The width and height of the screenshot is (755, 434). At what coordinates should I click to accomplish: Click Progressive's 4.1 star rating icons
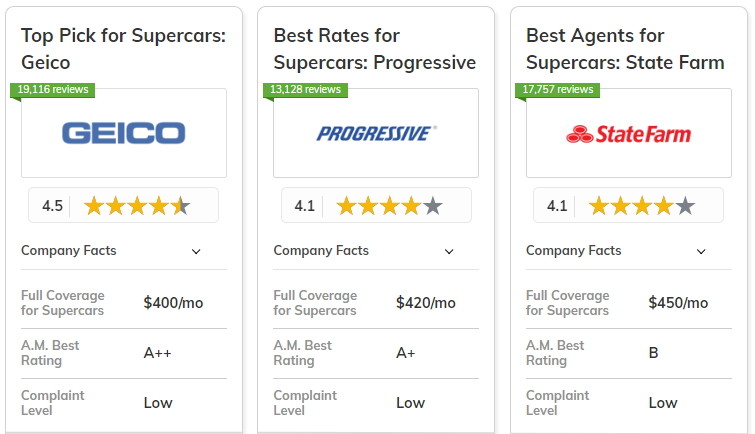[390, 206]
